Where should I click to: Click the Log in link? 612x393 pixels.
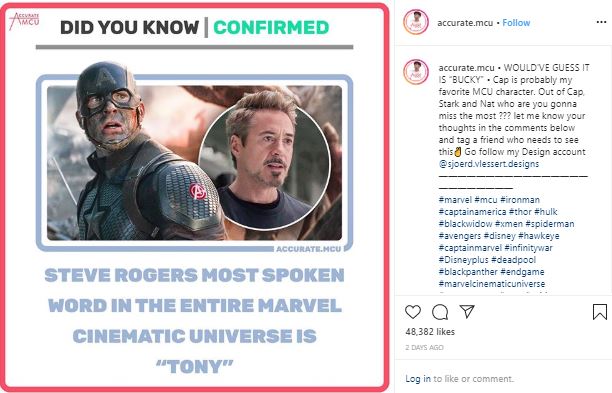(x=418, y=379)
